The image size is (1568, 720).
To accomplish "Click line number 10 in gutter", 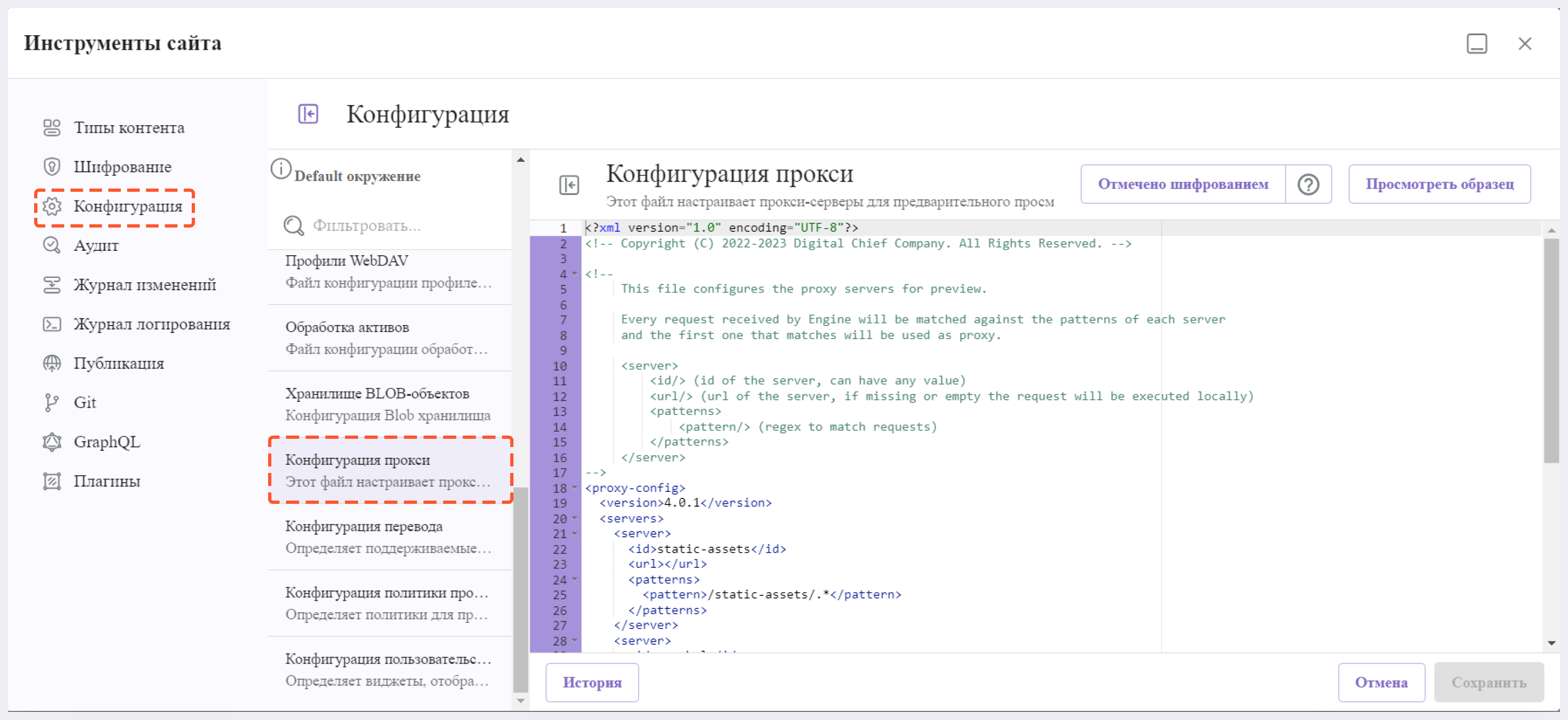I will coord(559,366).
